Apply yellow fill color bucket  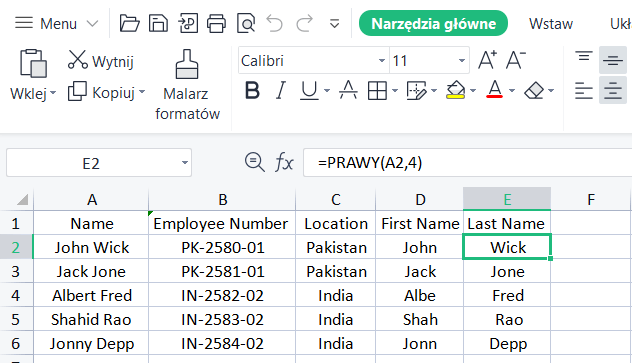(455, 90)
